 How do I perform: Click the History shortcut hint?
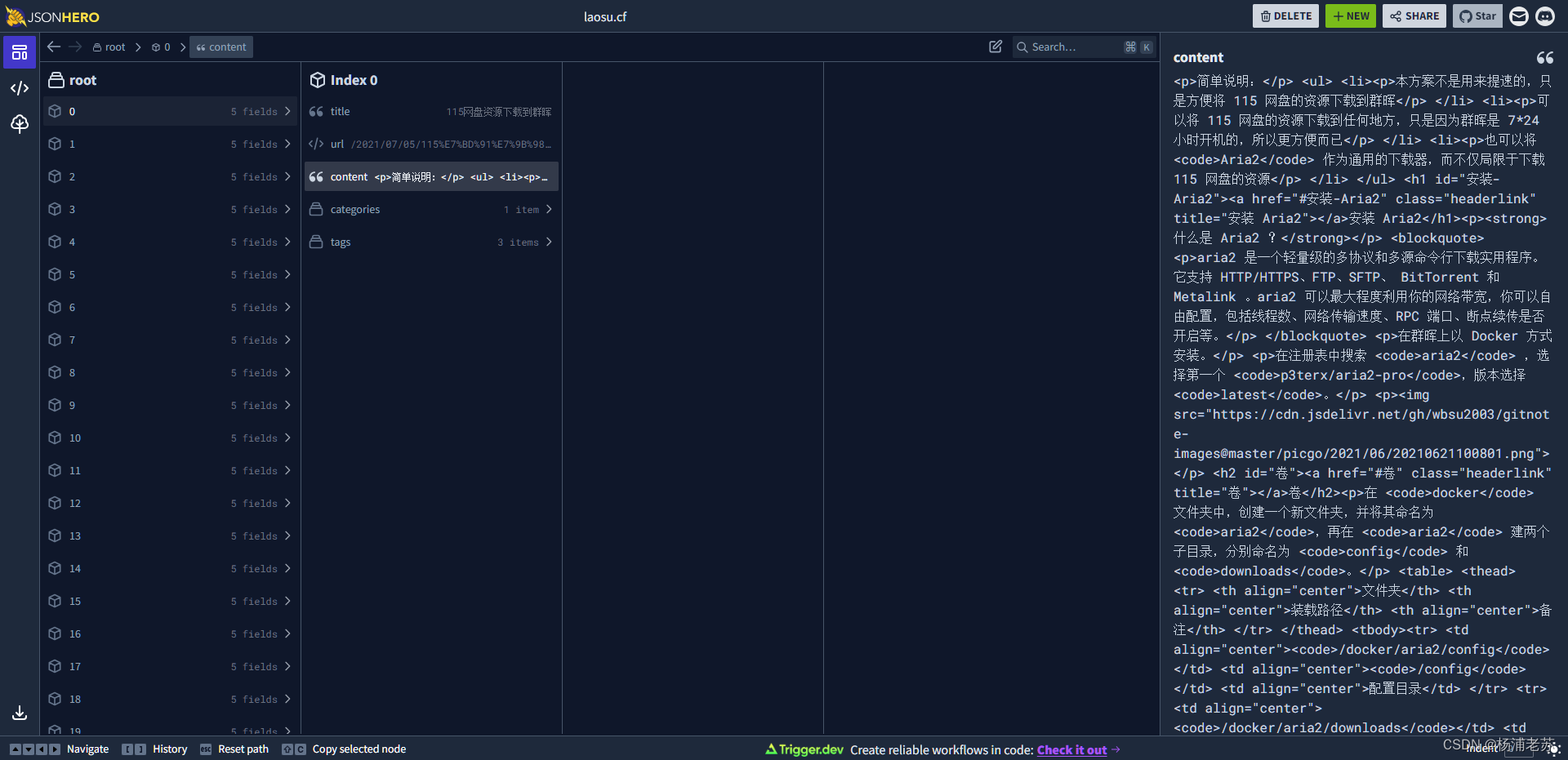154,749
